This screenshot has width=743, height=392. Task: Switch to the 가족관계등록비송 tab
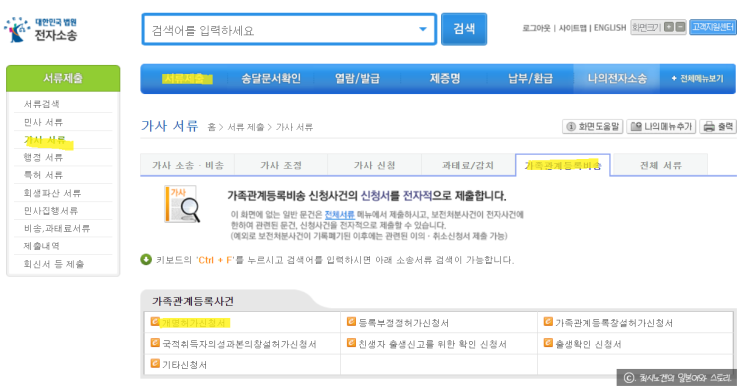(x=563, y=165)
